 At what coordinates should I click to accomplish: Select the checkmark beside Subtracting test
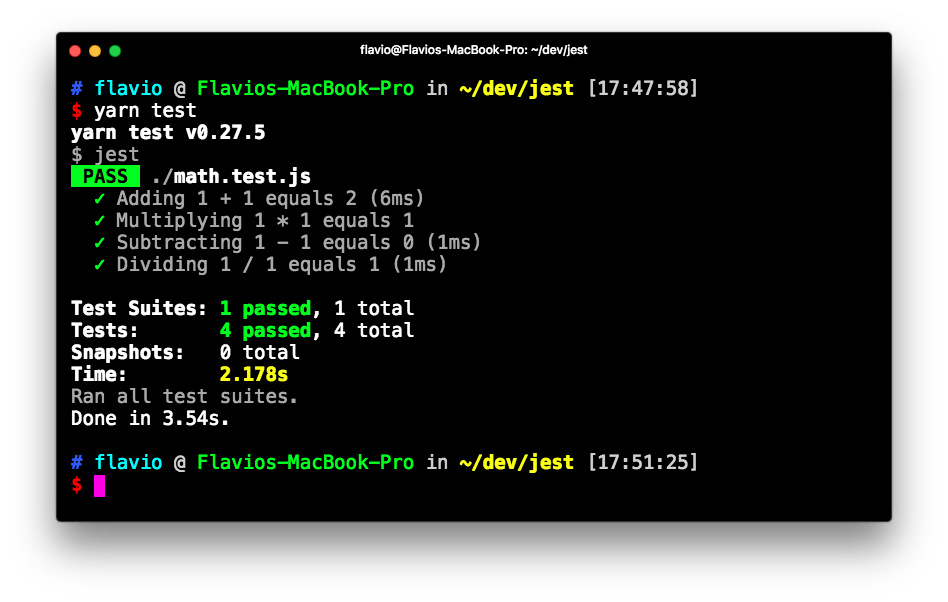click(99, 242)
